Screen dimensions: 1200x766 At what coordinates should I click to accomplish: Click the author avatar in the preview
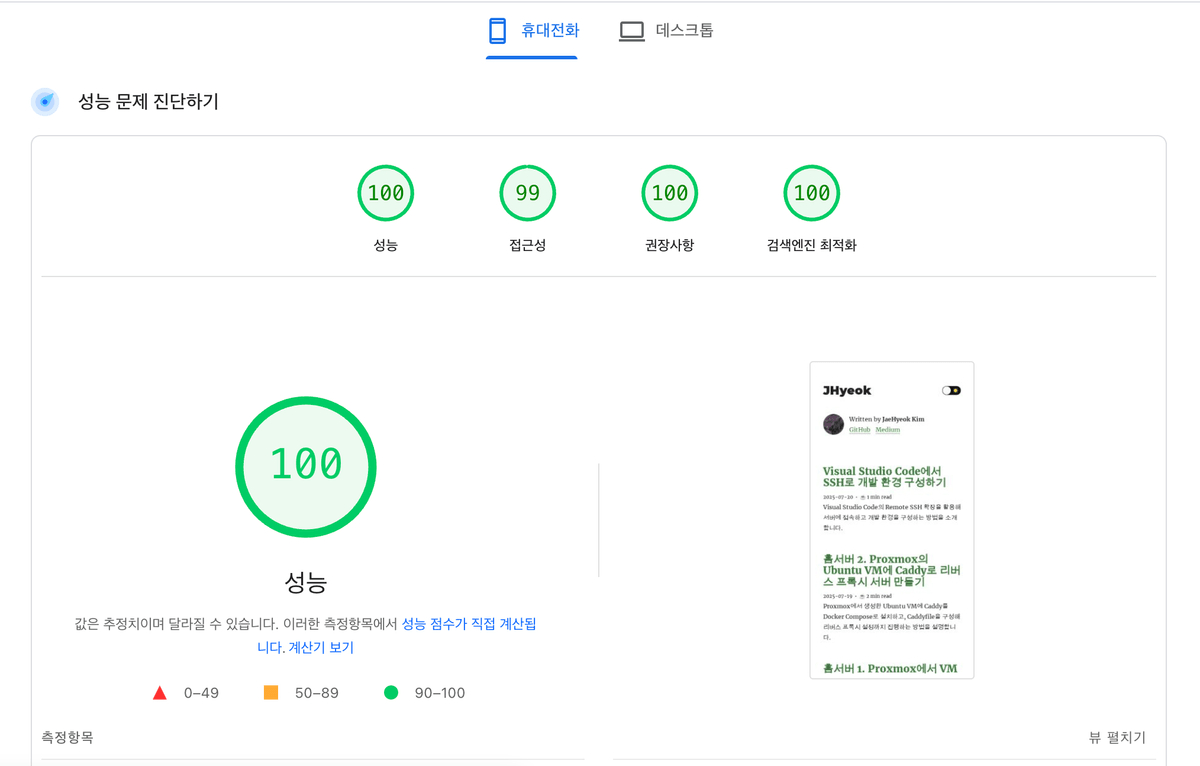(x=833, y=424)
